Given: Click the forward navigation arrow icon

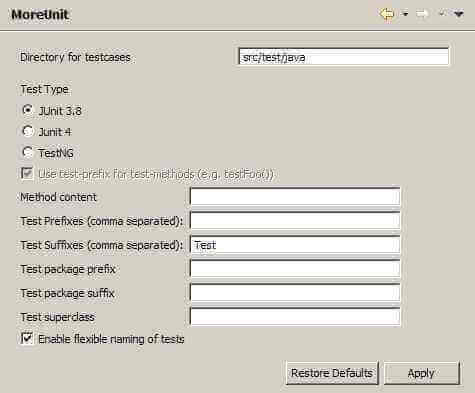Looking at the screenshot, I should click(422, 14).
